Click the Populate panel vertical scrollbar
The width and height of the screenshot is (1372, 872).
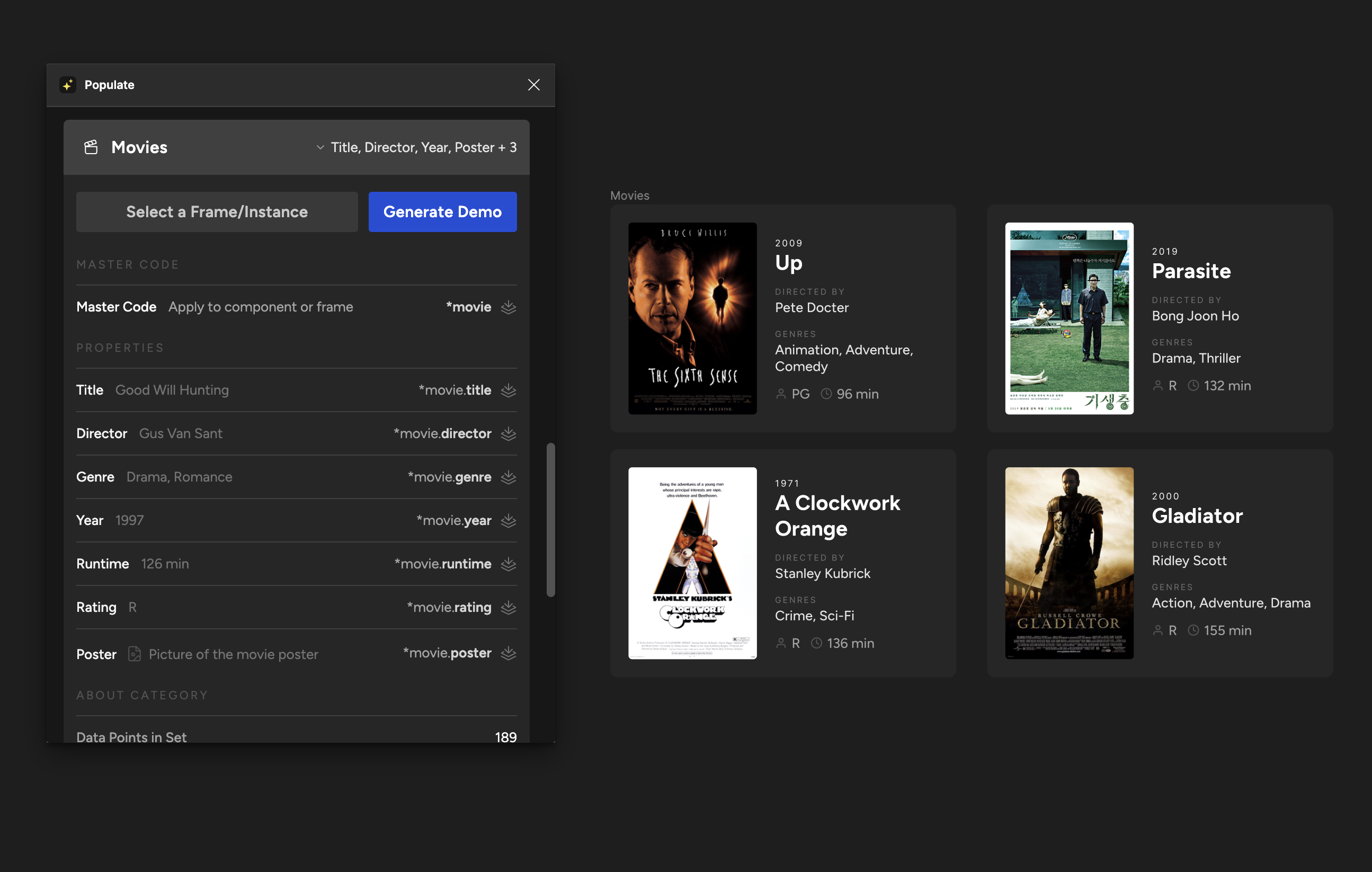pyautogui.click(x=550, y=520)
